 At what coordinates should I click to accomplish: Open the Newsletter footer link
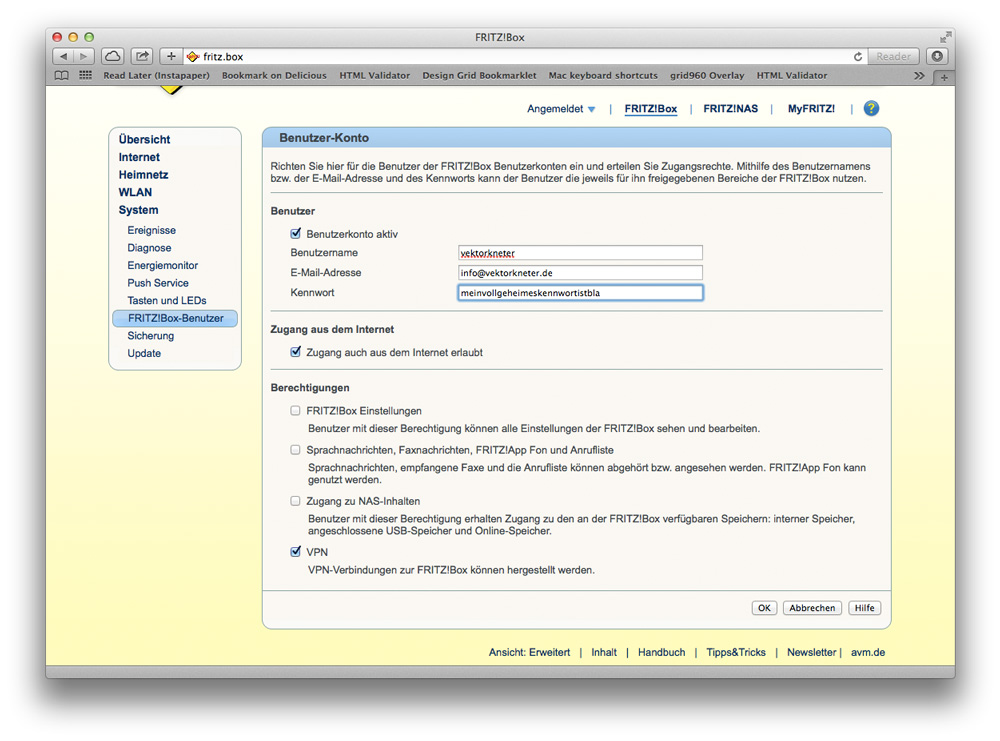point(811,652)
